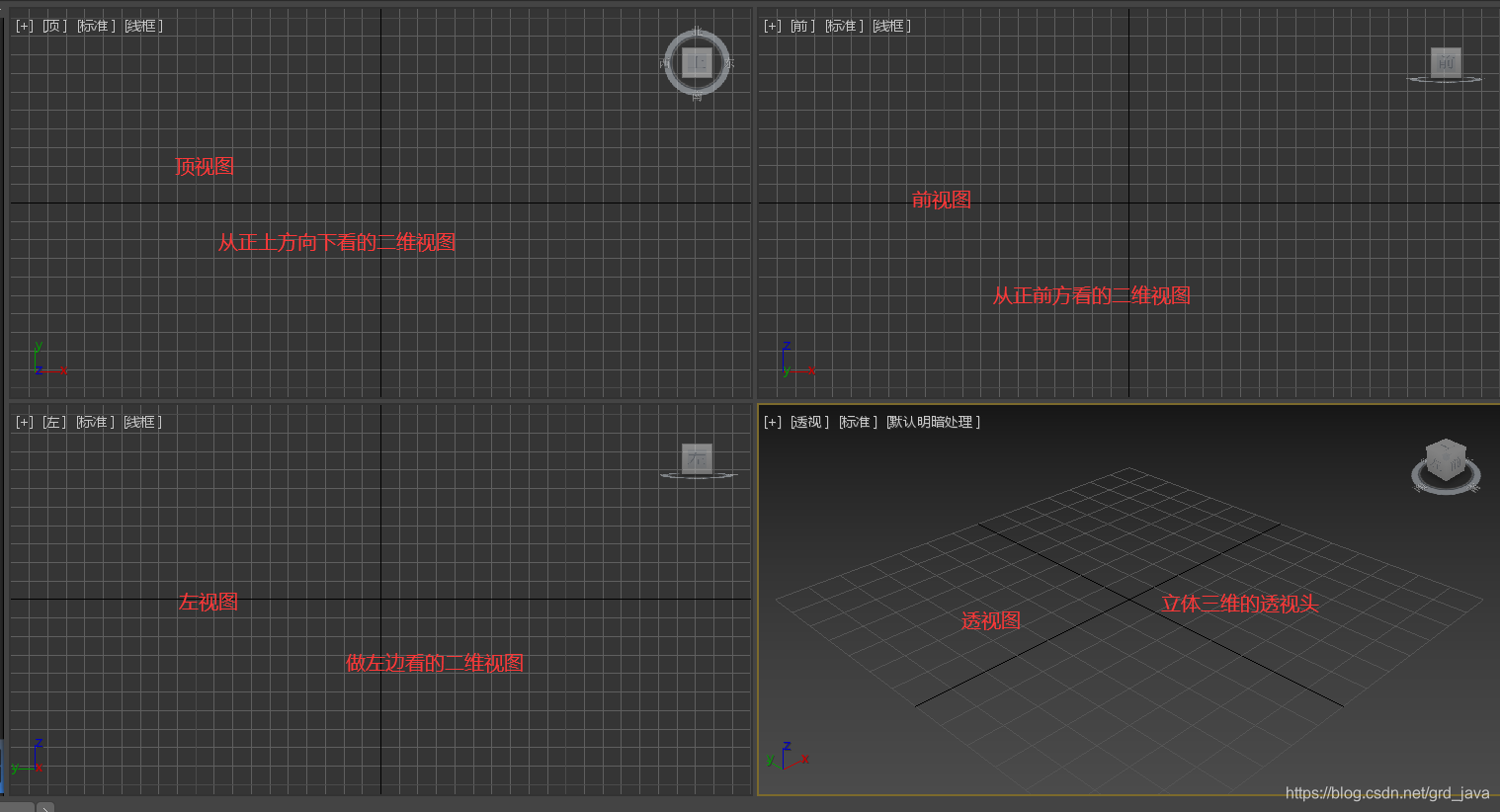The width and height of the screenshot is (1500, 812).
Task: Open the [左] point-of-view label menu
Action: click(x=54, y=422)
